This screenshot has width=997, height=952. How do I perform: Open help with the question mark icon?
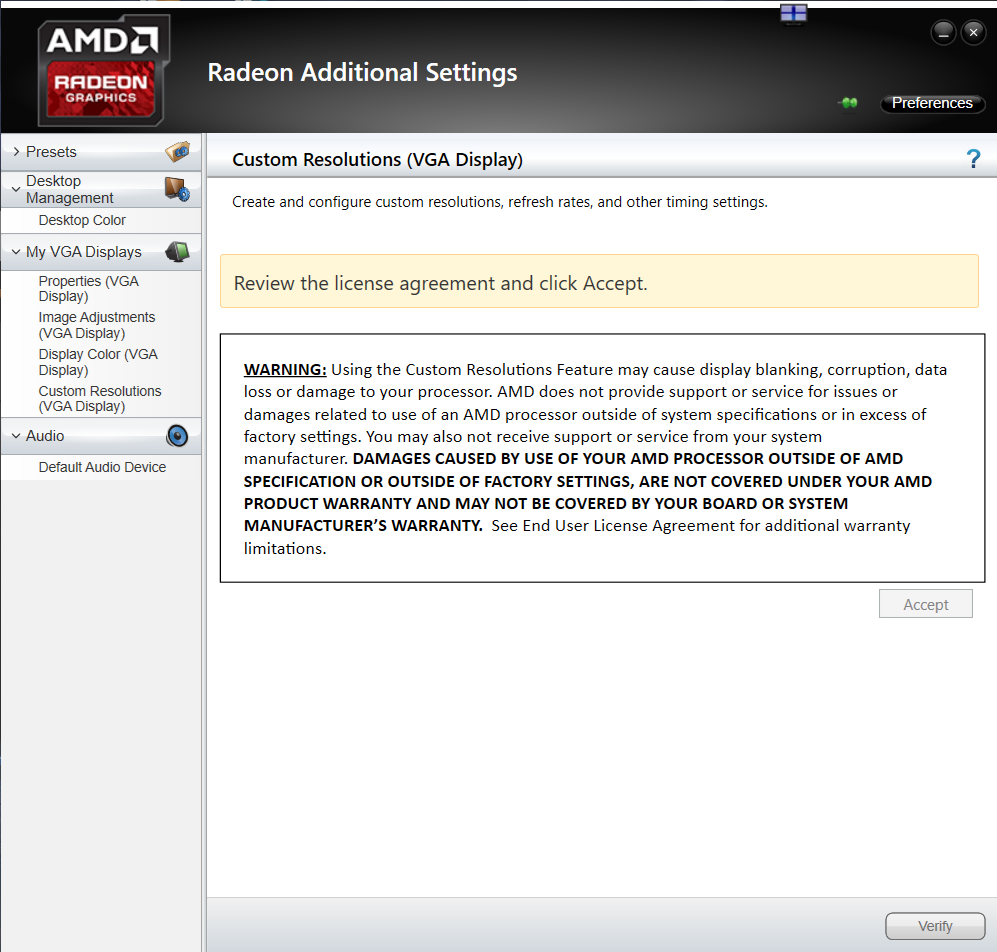pyautogui.click(x=973, y=158)
